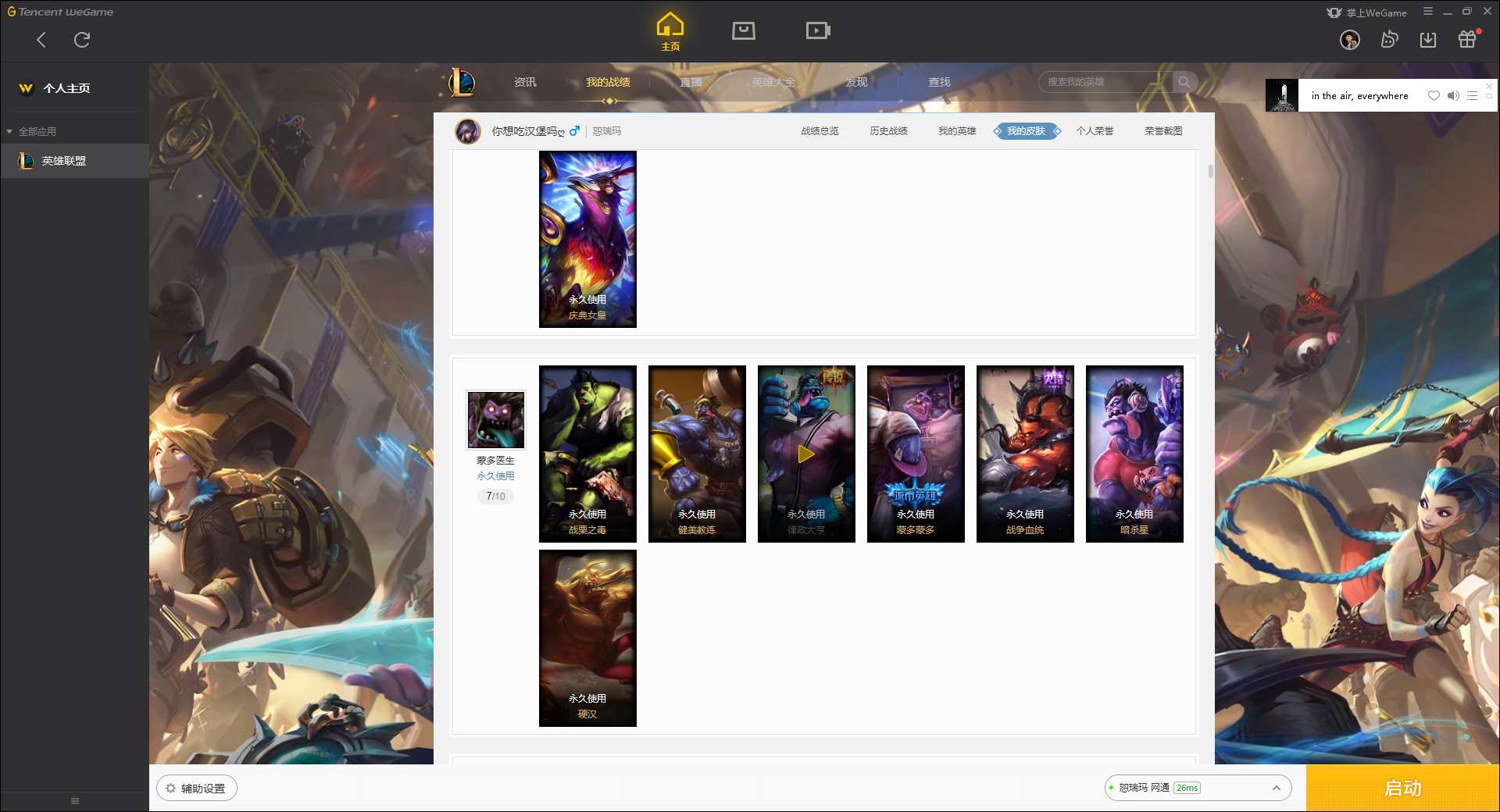This screenshot has height=812, width=1500.
Task: Click the 26ms ping indicator
Action: coord(1187,788)
